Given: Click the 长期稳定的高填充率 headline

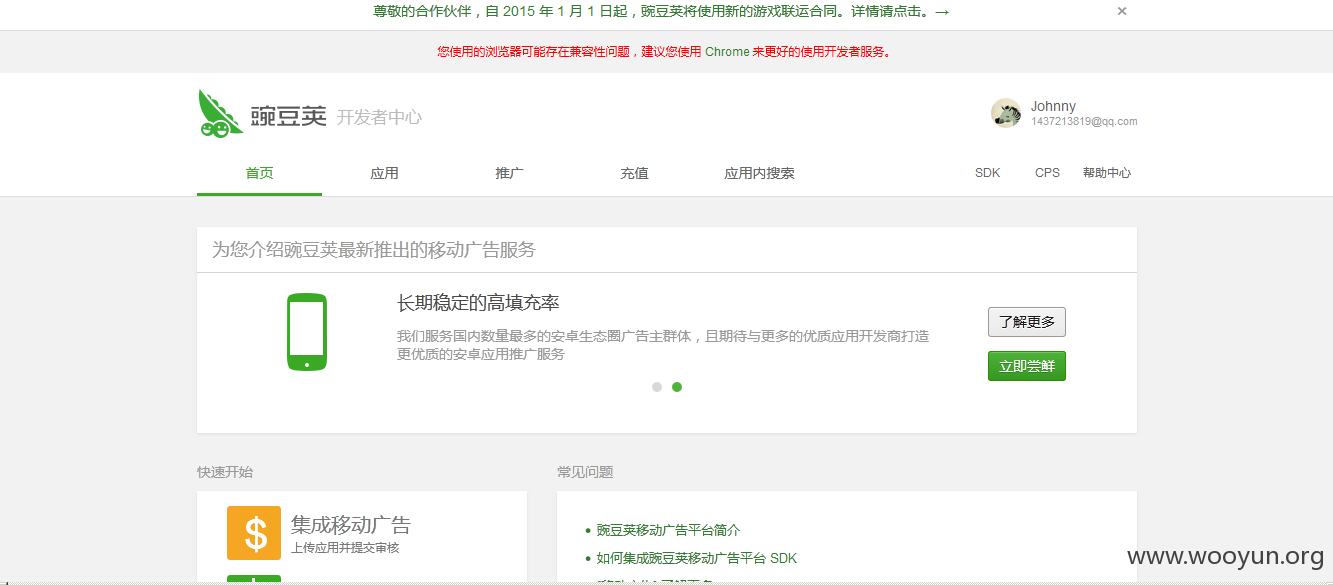Looking at the screenshot, I should [x=478, y=303].
